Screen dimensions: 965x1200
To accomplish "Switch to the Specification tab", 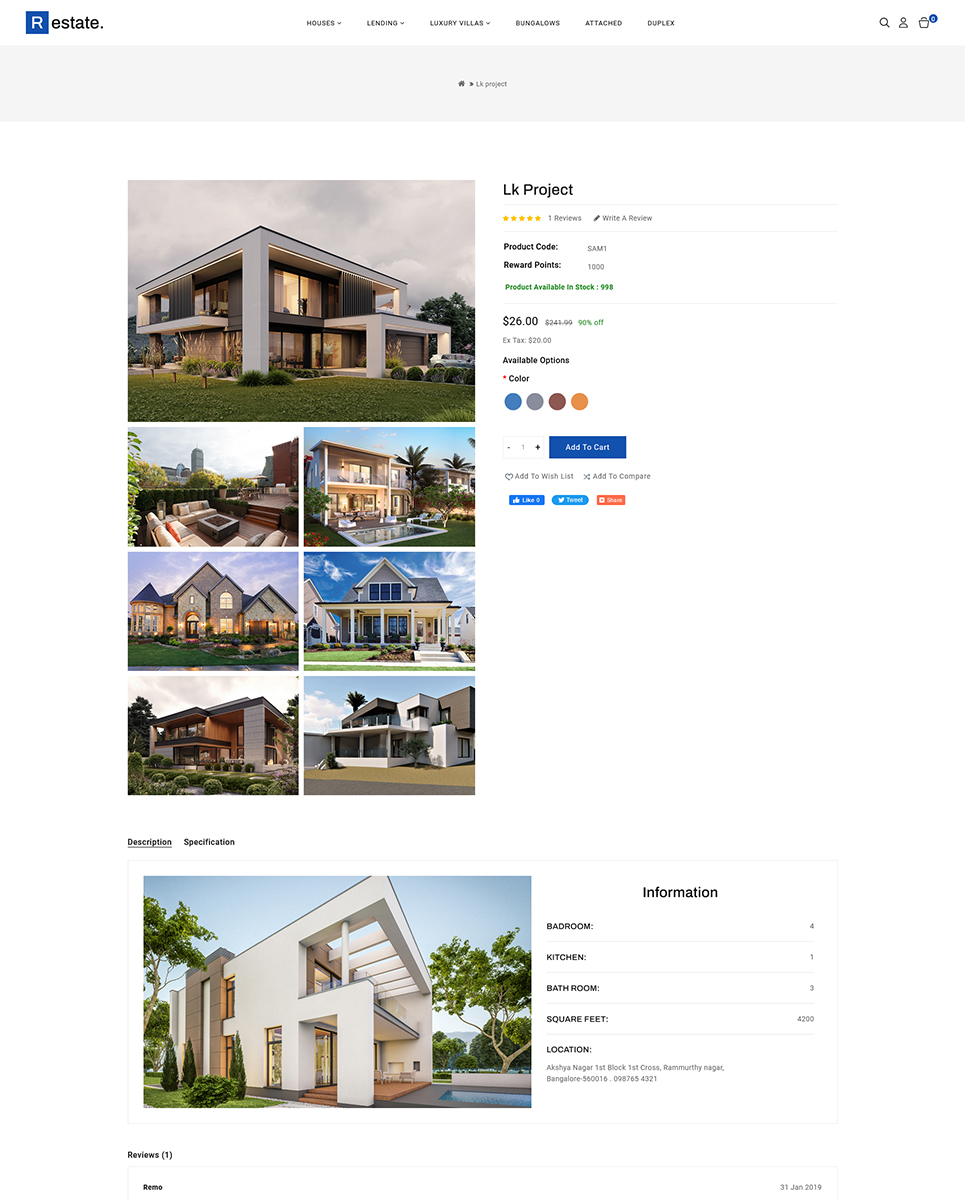I will (x=209, y=842).
